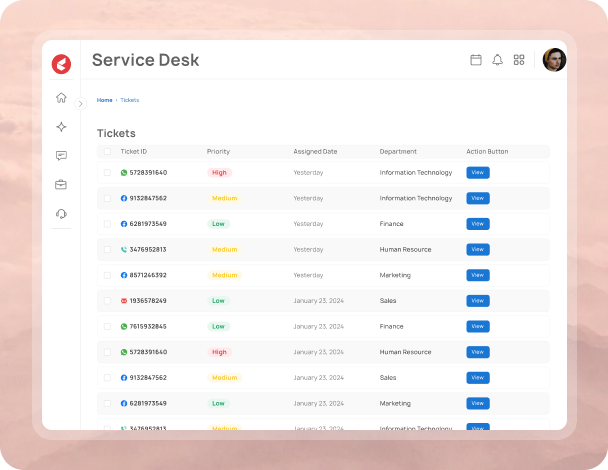Check the box for ticket 8571246392
Viewport: 608px width, 470px height.
pyautogui.click(x=107, y=275)
